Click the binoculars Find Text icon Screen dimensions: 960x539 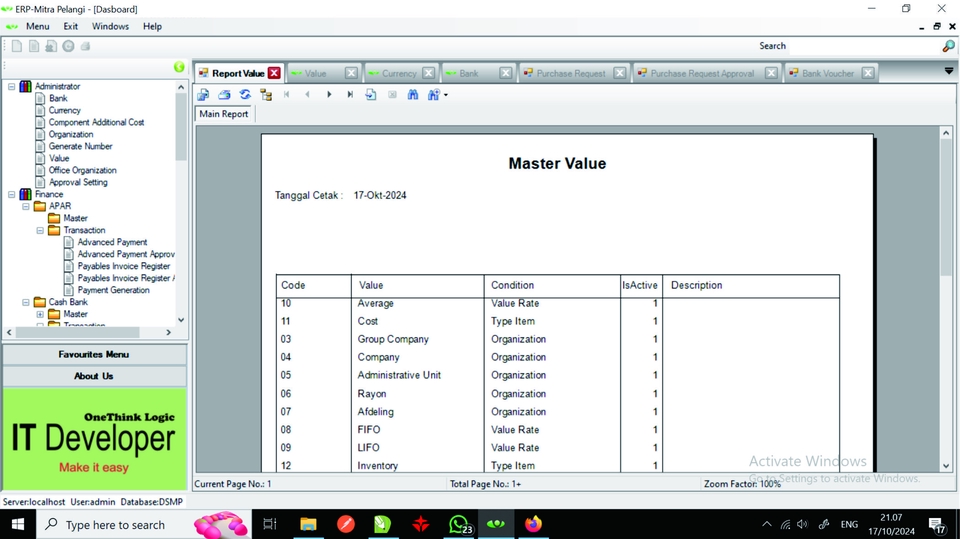click(413, 94)
